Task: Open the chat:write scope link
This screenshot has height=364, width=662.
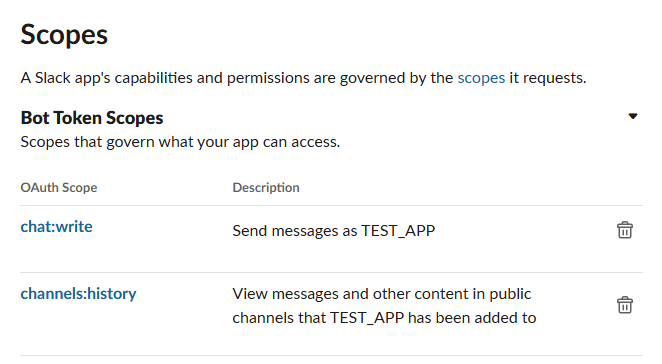Action: click(x=57, y=227)
